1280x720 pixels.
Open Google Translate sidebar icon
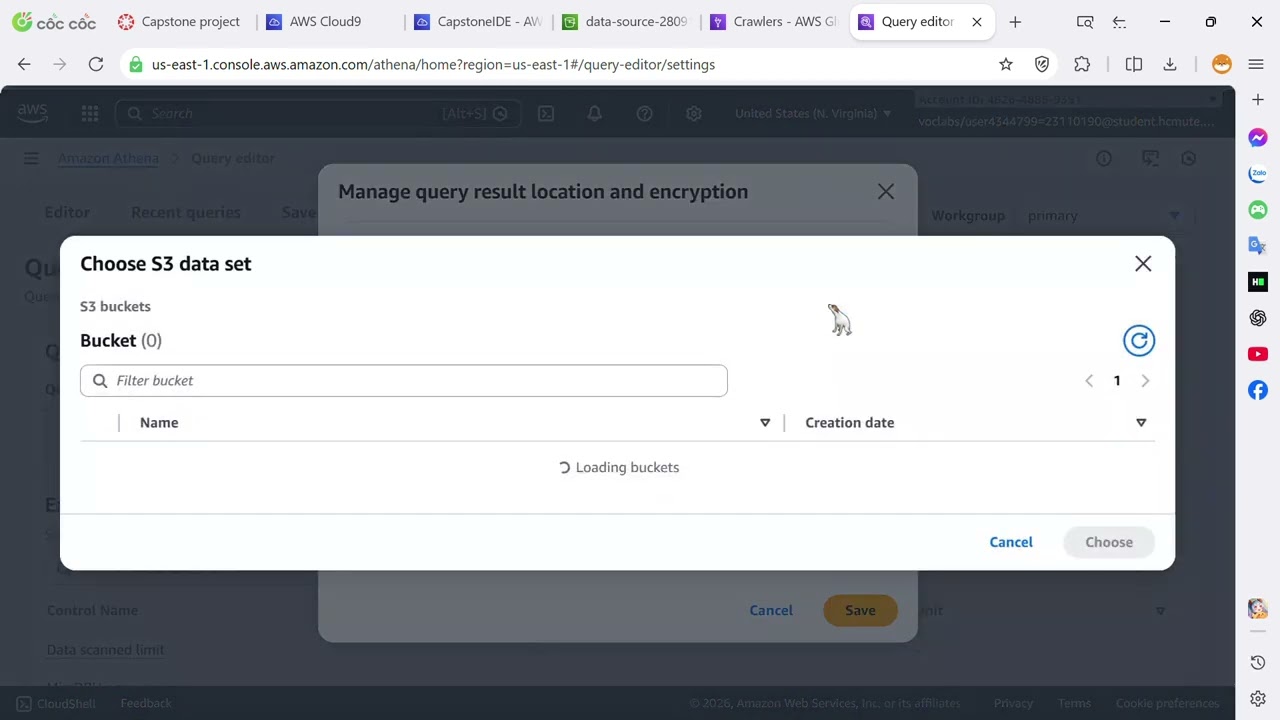click(1258, 246)
